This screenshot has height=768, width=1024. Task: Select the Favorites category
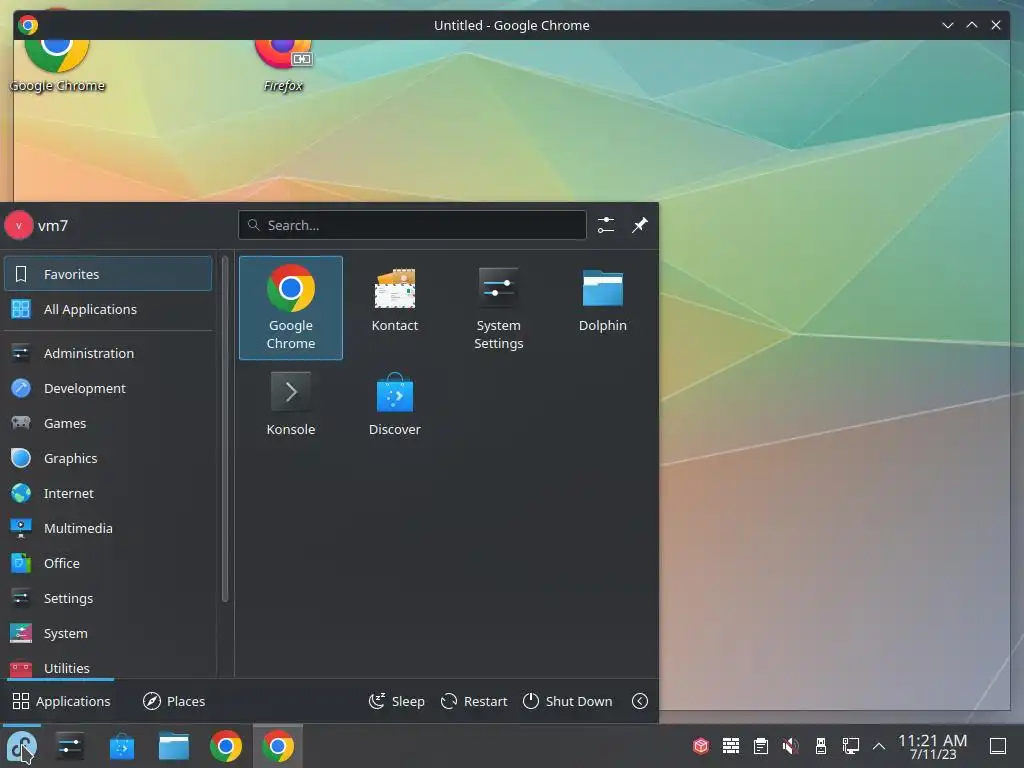pyautogui.click(x=108, y=274)
